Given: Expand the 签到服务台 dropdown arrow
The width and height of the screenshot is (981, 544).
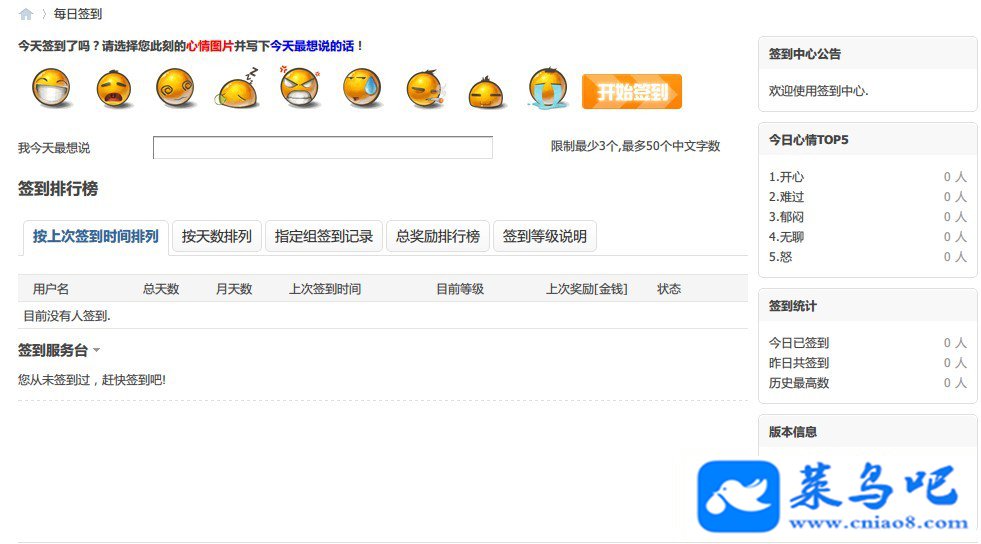Looking at the screenshot, I should coord(97,350).
